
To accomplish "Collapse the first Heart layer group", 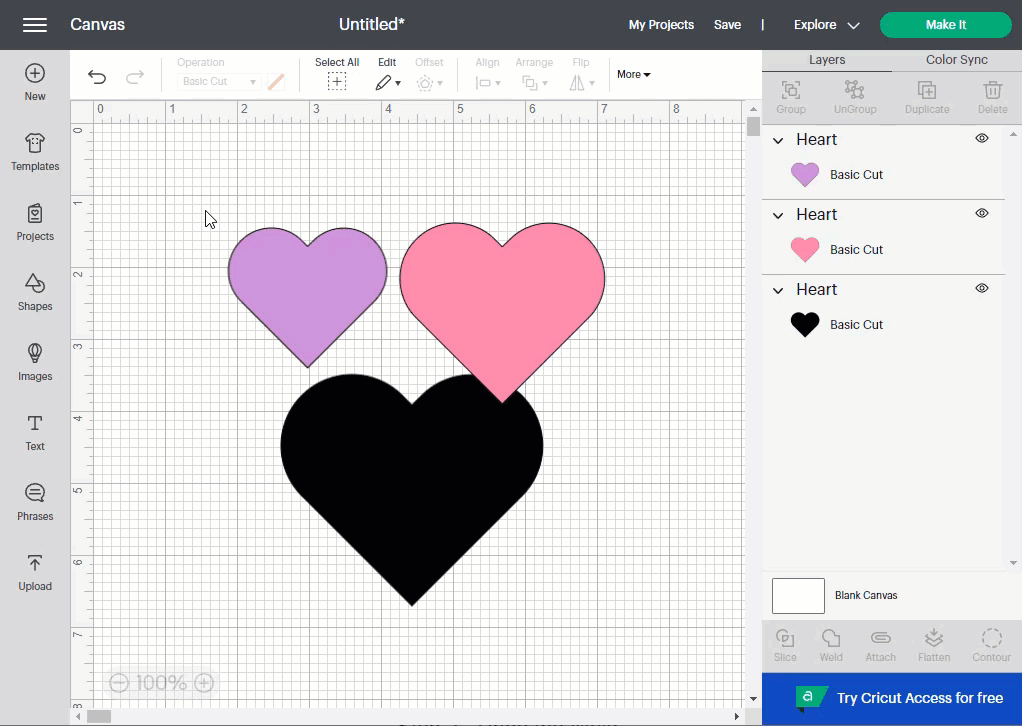I will tap(779, 140).
